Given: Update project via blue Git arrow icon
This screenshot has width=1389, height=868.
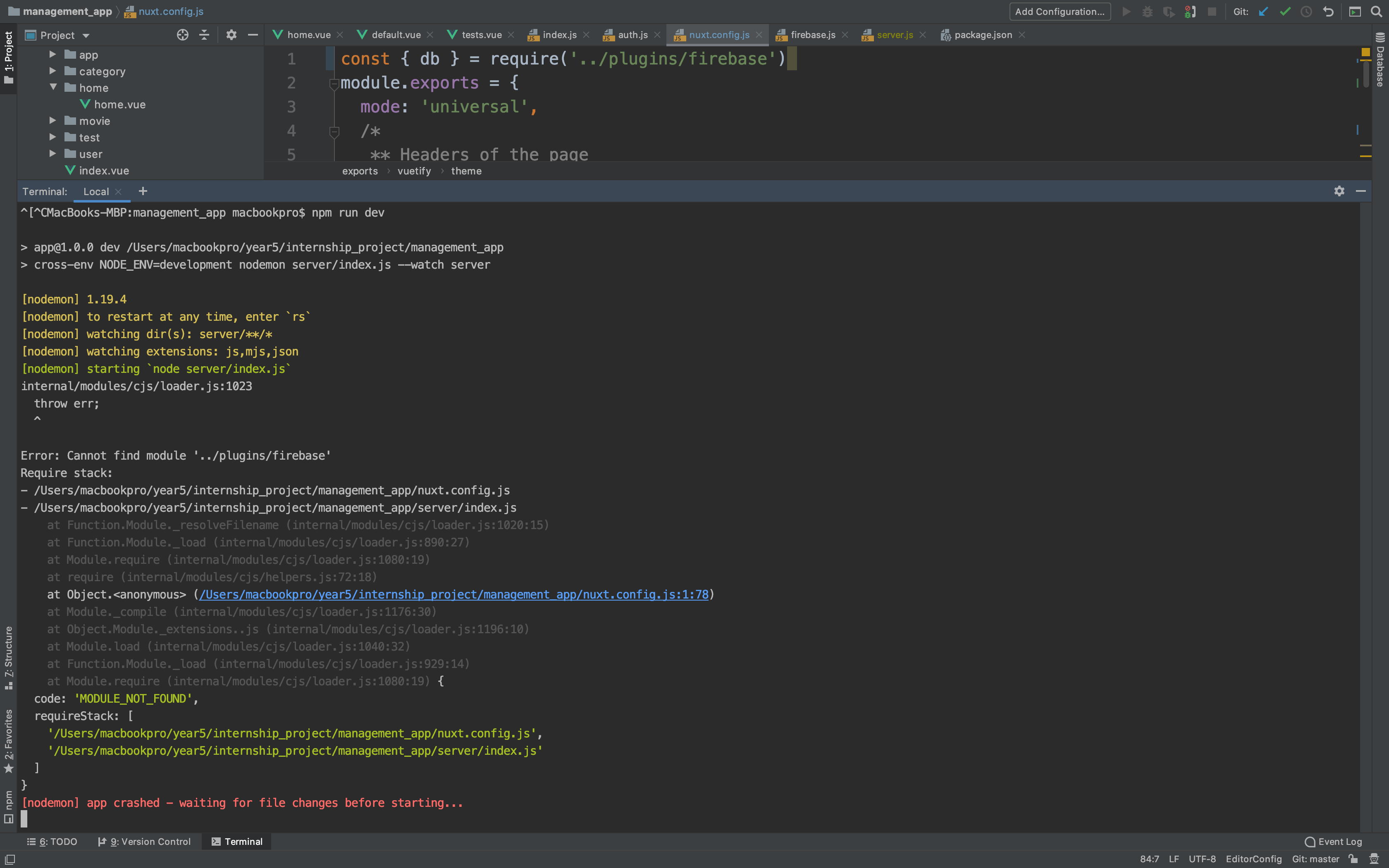Looking at the screenshot, I should 1264,12.
